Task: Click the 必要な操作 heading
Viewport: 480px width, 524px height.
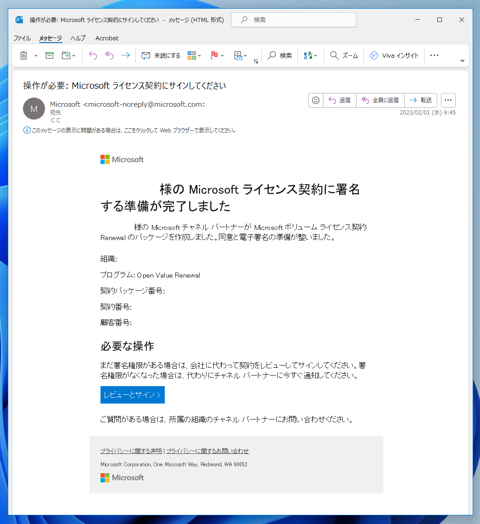Action: click(x=127, y=346)
